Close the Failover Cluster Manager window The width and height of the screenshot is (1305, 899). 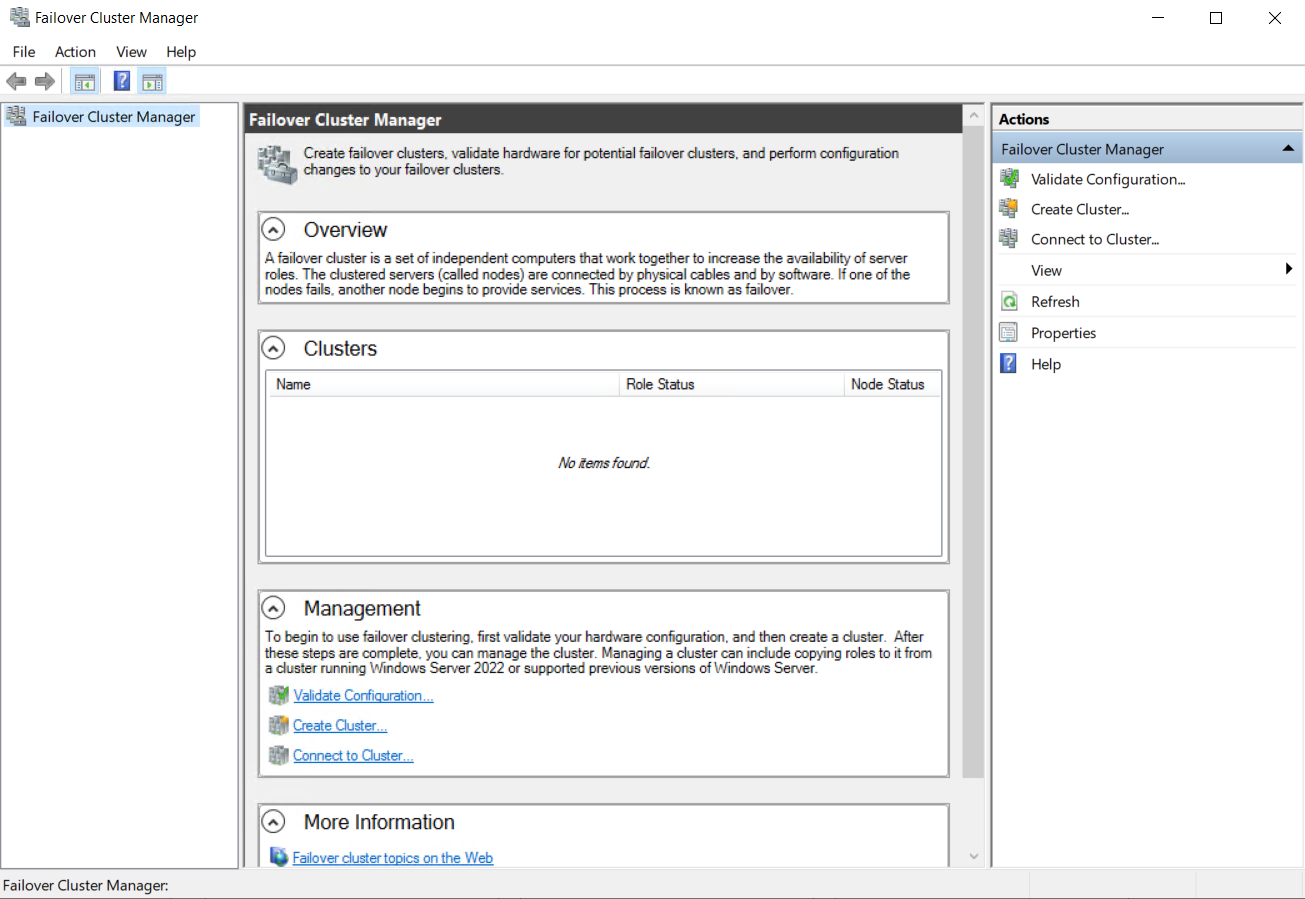[x=1275, y=18]
